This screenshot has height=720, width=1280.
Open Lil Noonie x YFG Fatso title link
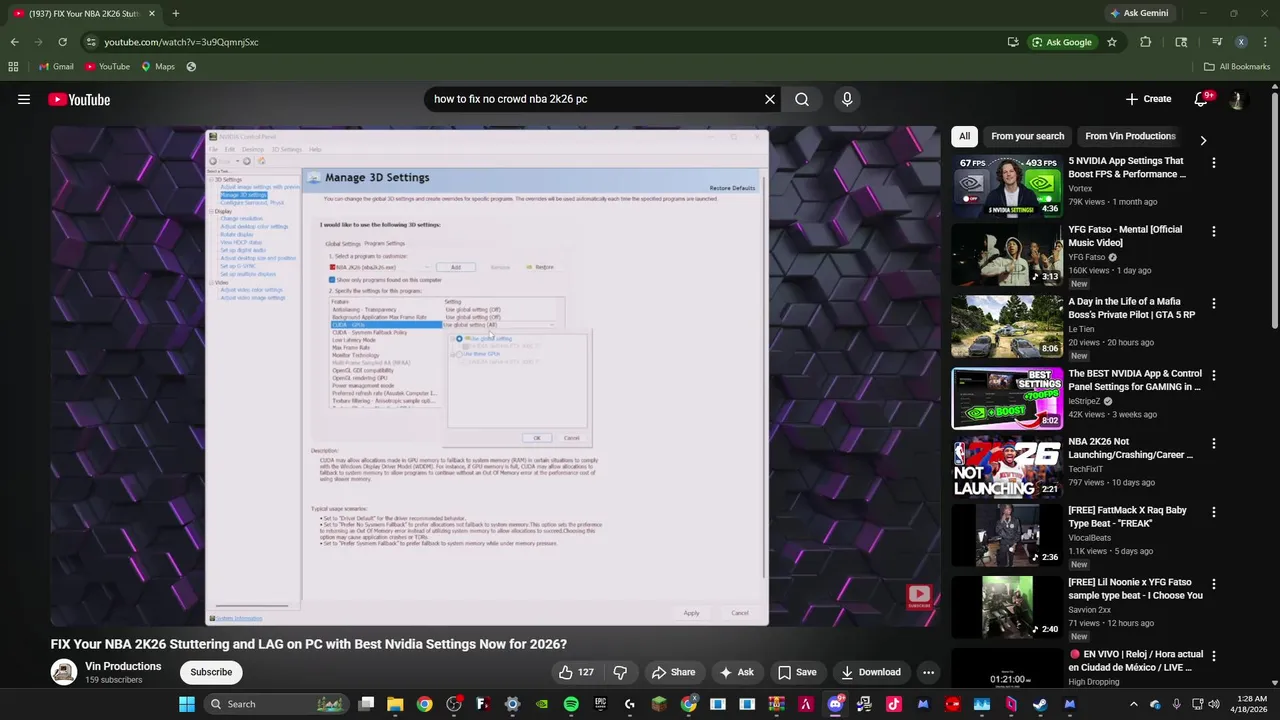click(1135, 589)
